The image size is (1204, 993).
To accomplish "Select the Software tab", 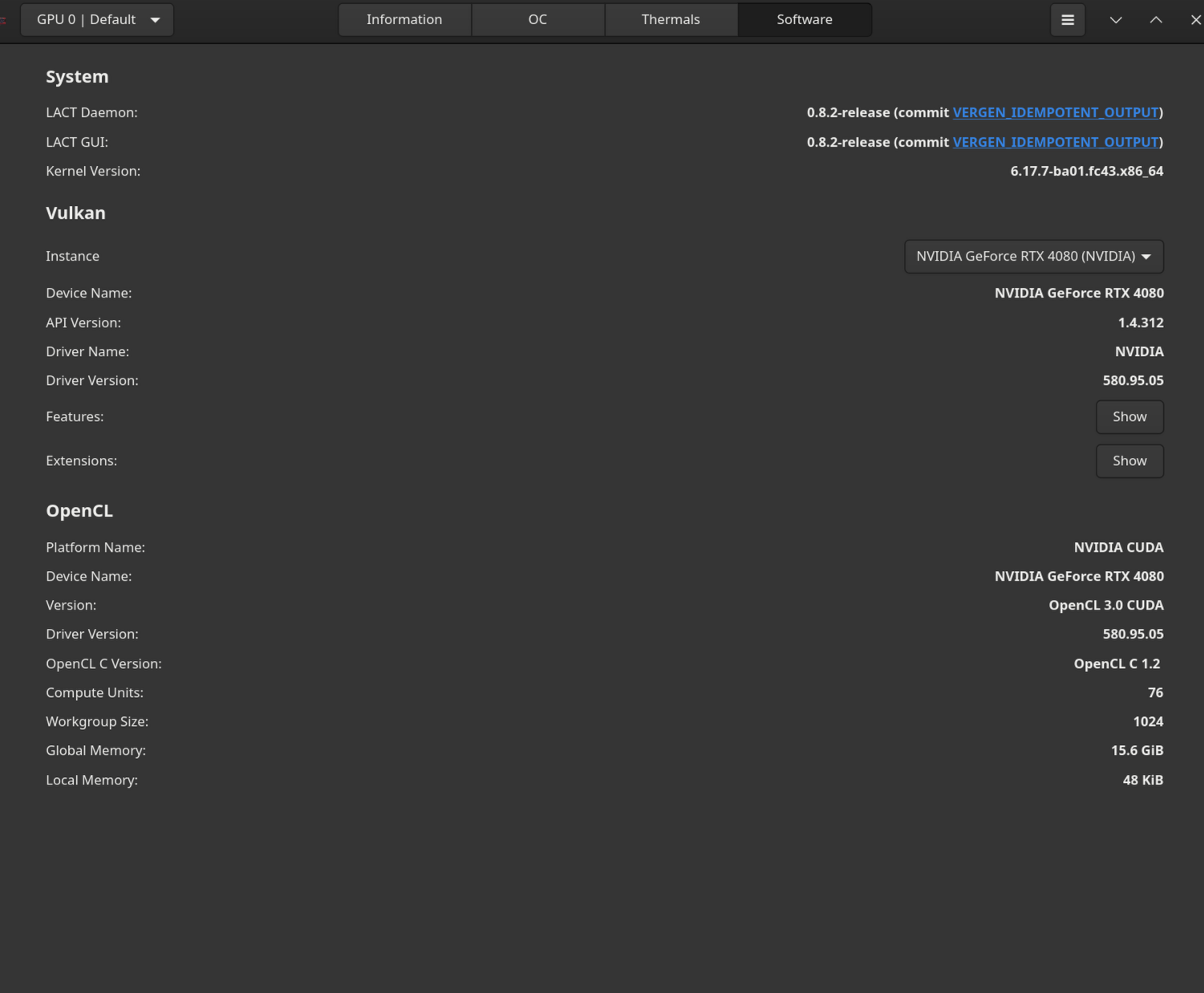I will pyautogui.click(x=805, y=20).
